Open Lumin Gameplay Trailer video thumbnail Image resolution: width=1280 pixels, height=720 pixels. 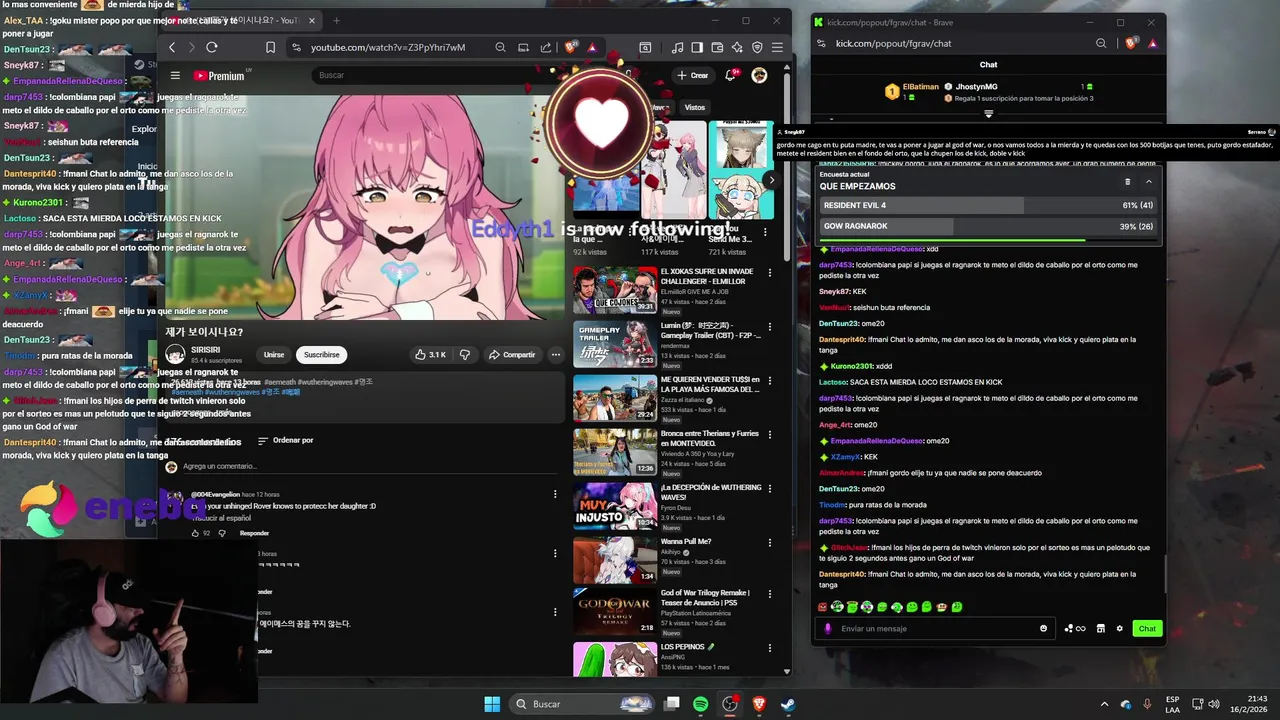coord(614,343)
